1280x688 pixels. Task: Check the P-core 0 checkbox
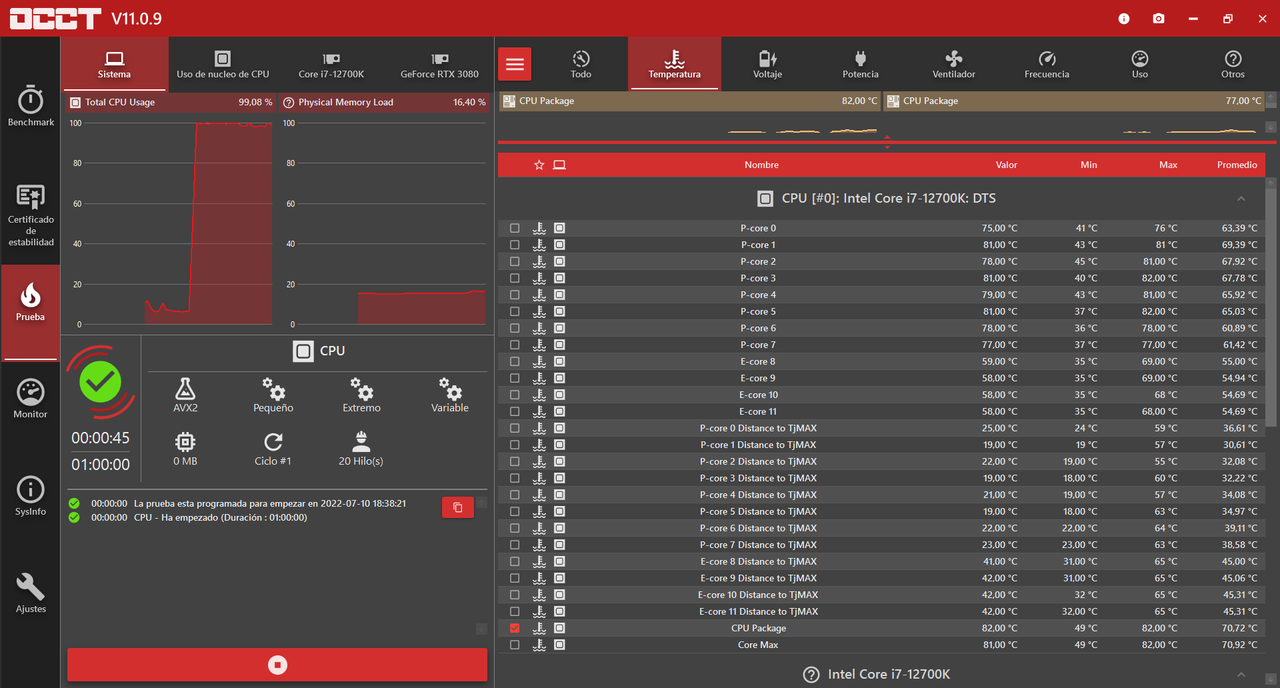[515, 228]
